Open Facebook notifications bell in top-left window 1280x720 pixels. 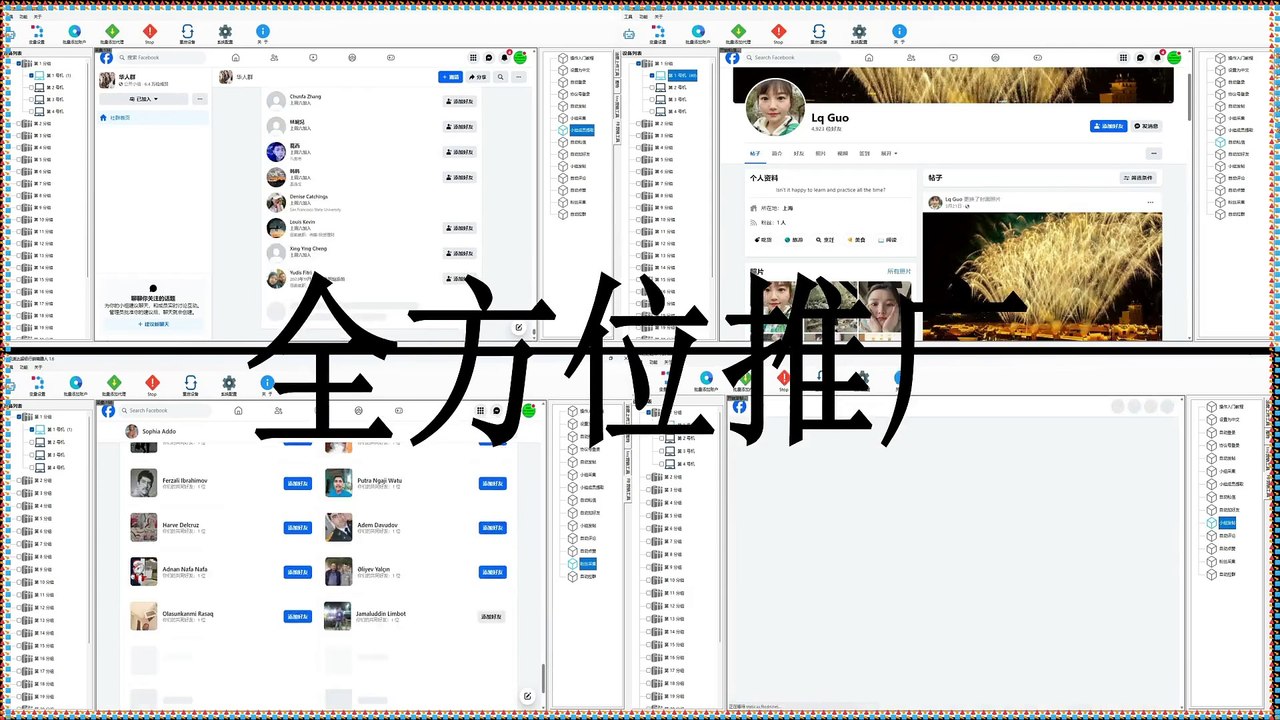pos(504,58)
